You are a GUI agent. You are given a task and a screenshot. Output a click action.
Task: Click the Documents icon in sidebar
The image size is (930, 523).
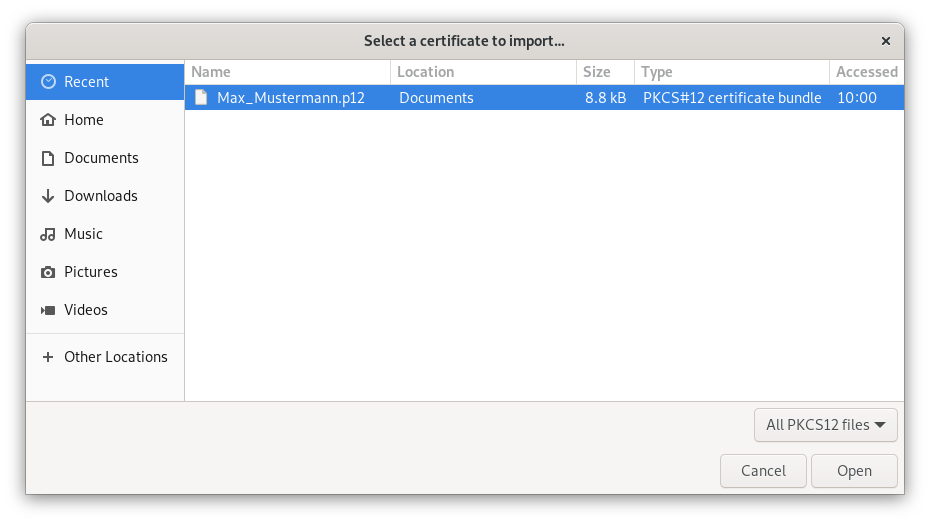click(48, 158)
